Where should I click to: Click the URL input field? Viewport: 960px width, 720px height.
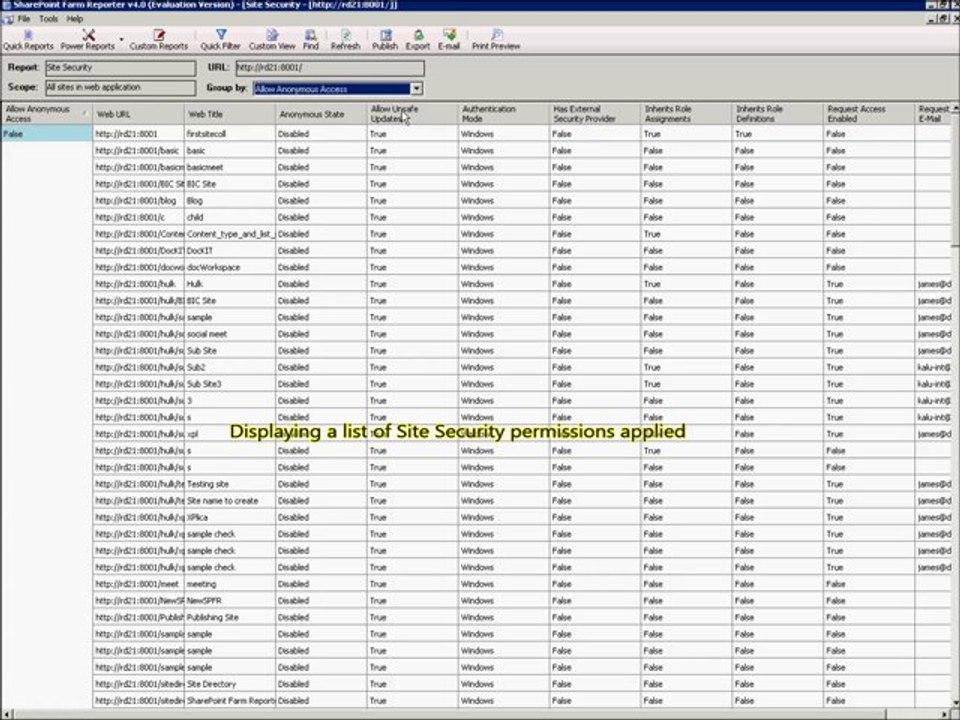330,67
